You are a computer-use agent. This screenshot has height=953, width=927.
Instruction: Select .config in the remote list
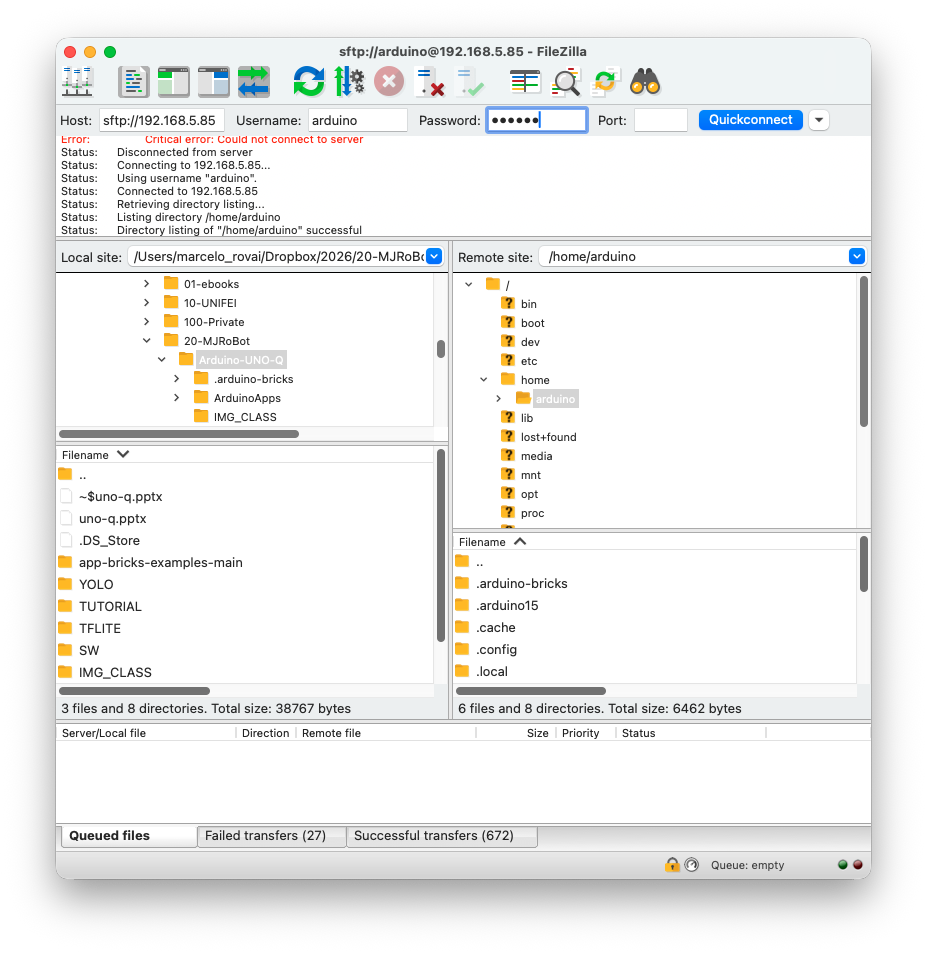click(497, 649)
